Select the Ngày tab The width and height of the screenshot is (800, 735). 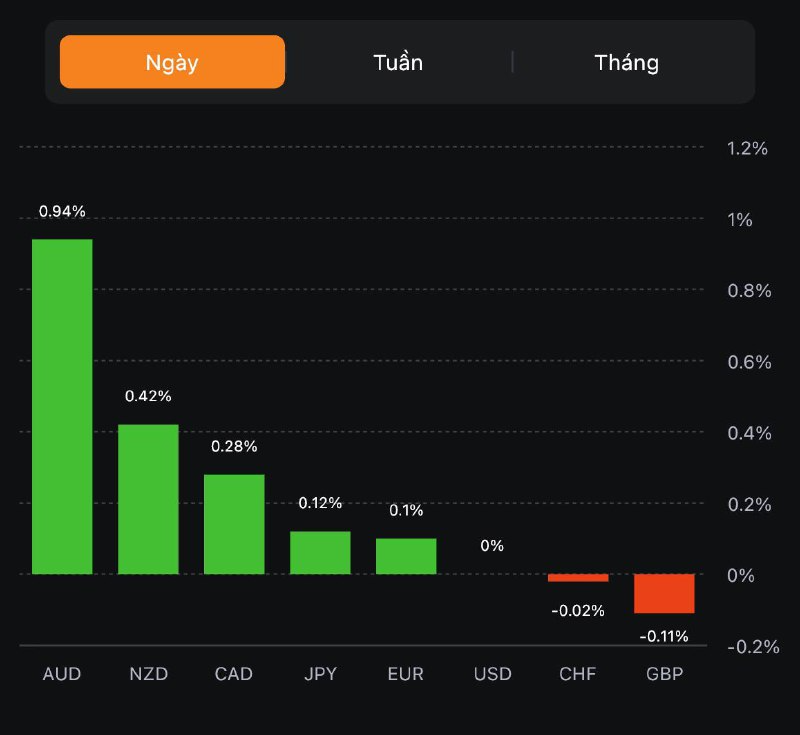click(172, 62)
